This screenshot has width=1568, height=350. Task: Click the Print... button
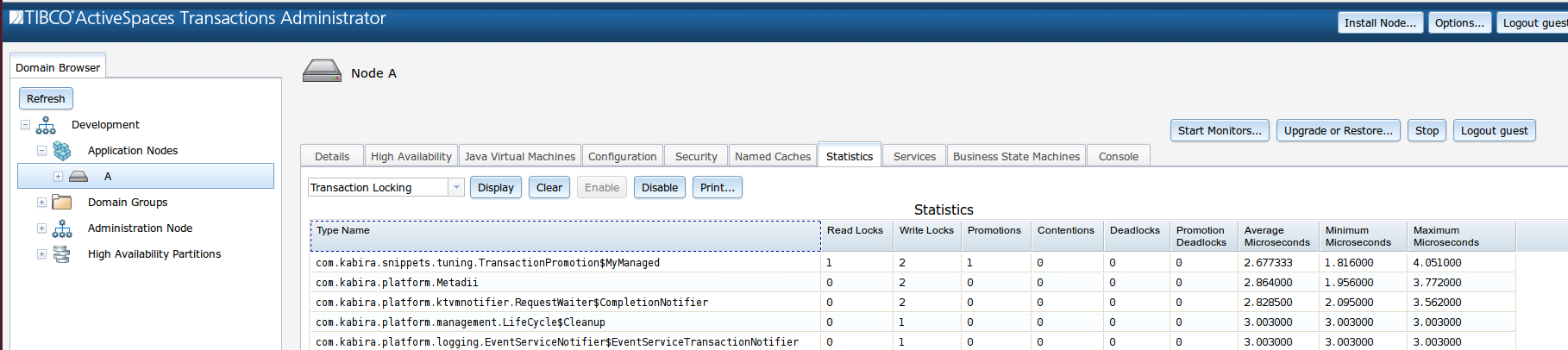[x=718, y=187]
